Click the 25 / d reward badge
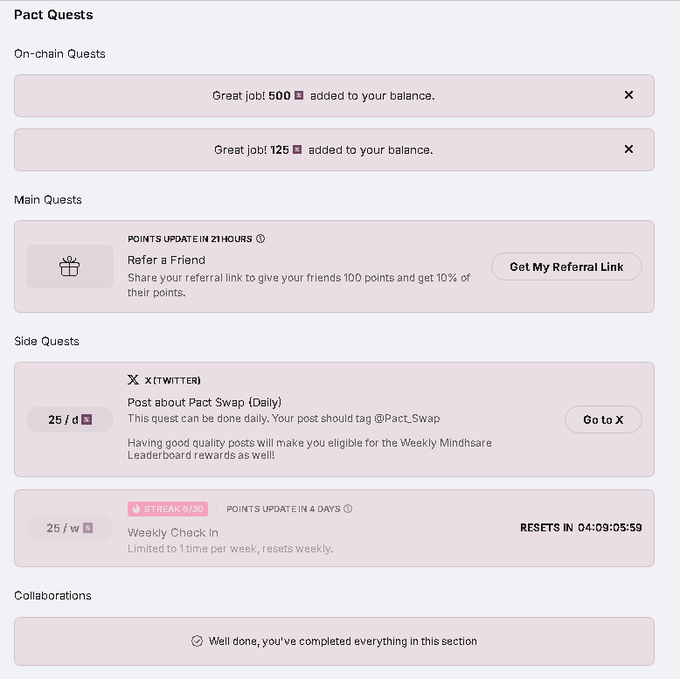Image resolution: width=680 pixels, height=679 pixels. coord(70,419)
